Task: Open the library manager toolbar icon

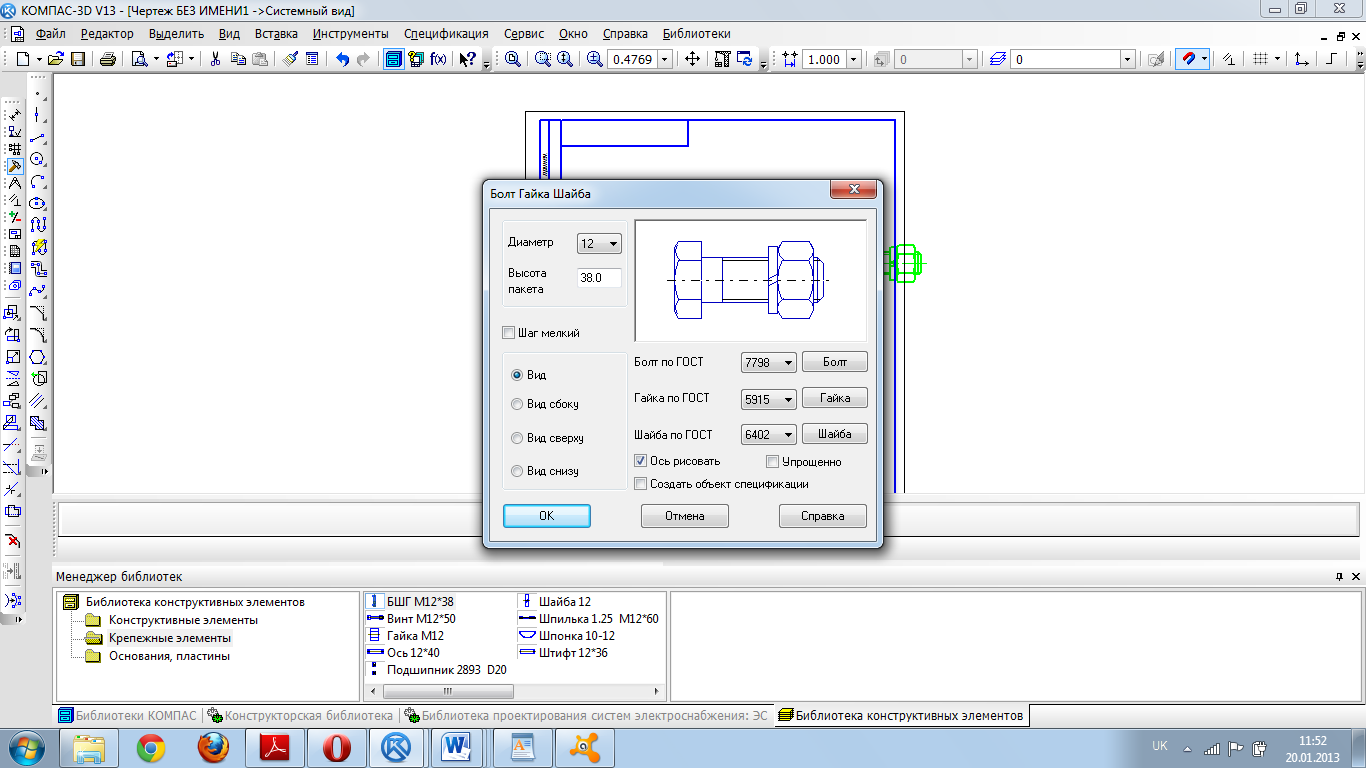Action: point(394,59)
